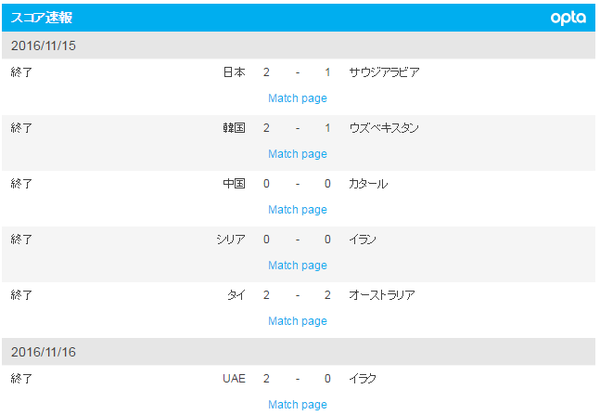This screenshot has width=600, height=415.
Task: Select the 2016/11/15 date header
Action: pos(298,46)
